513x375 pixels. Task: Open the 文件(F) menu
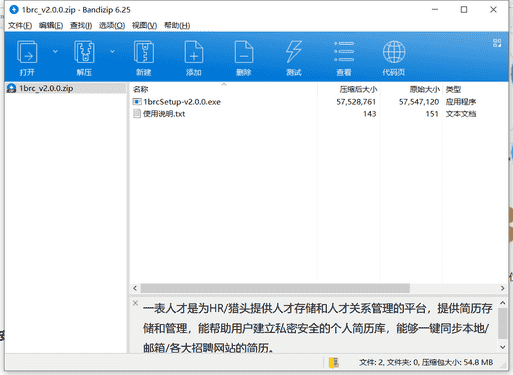tap(20, 25)
